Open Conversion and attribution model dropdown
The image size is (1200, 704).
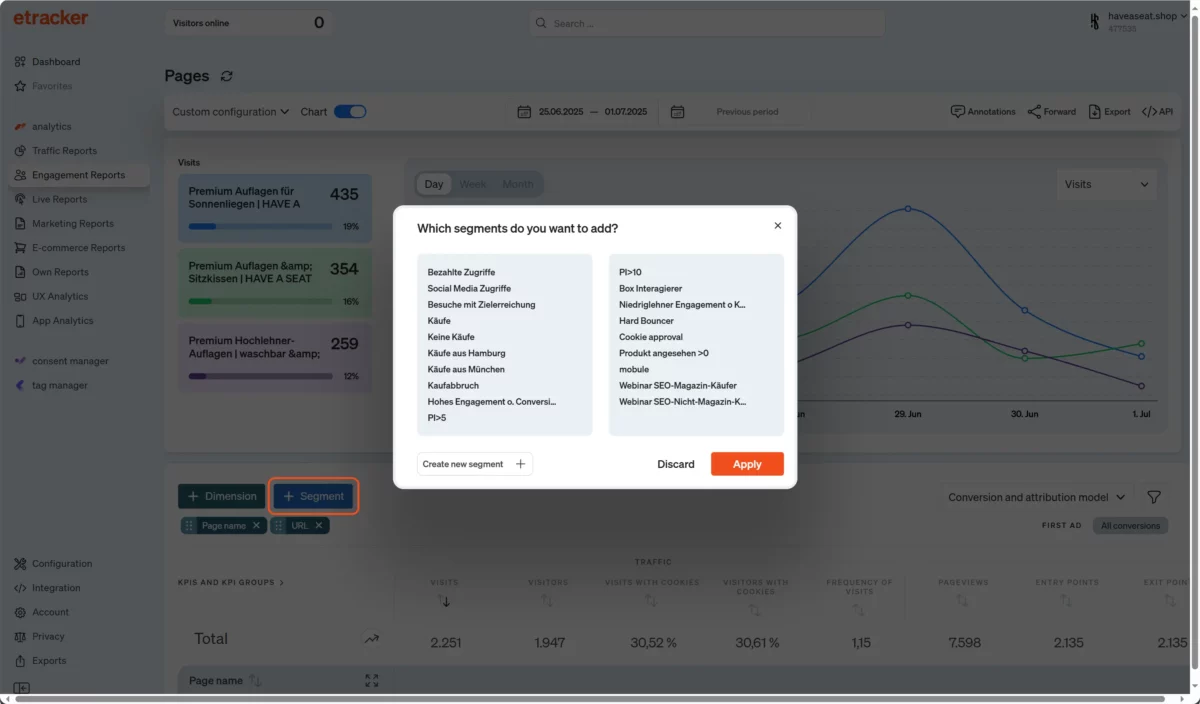pyautogui.click(x=1037, y=497)
